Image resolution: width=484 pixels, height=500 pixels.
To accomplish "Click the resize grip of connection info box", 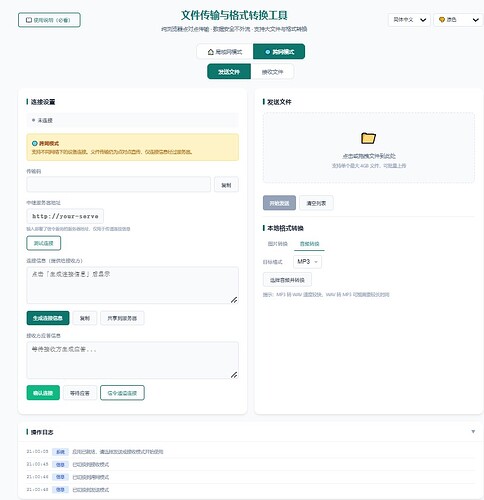I will pyautogui.click(x=234, y=300).
